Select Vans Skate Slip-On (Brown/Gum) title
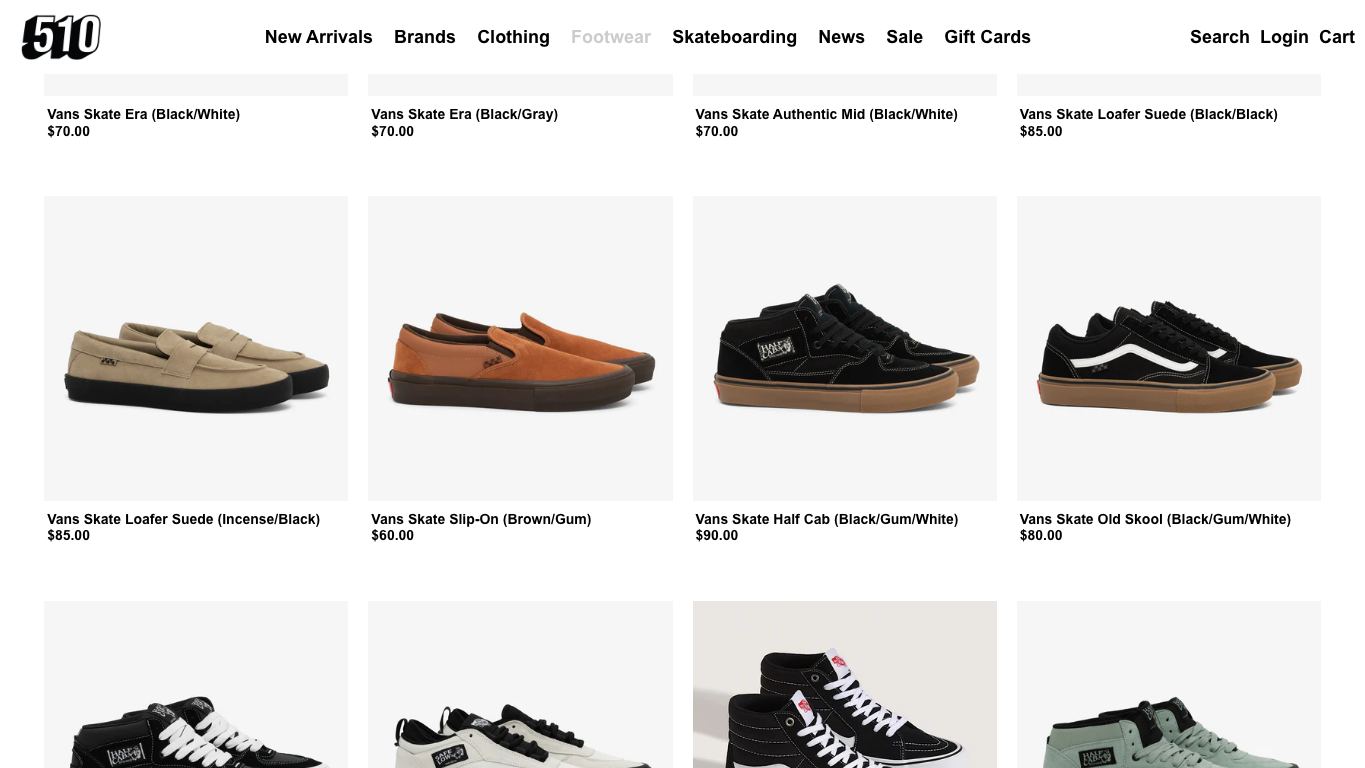 coord(481,519)
